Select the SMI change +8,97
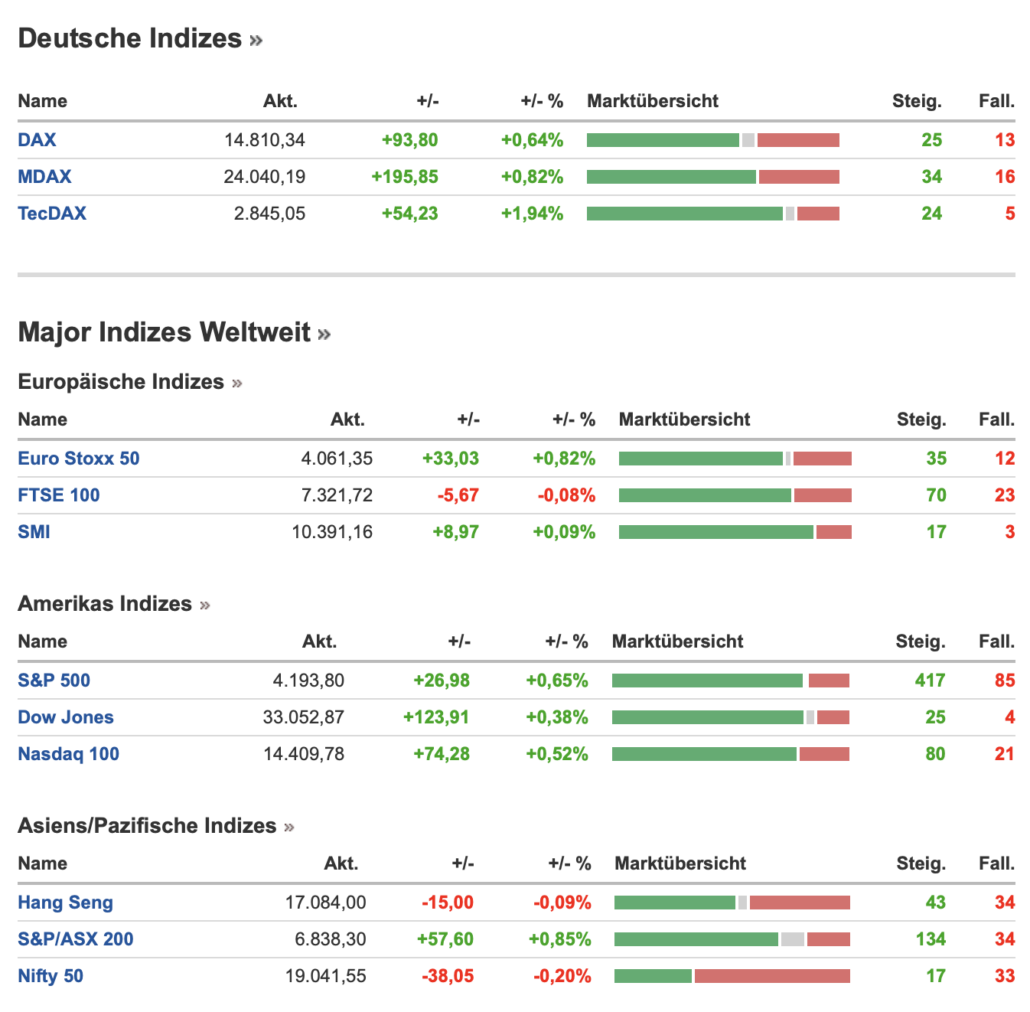 [x=456, y=532]
